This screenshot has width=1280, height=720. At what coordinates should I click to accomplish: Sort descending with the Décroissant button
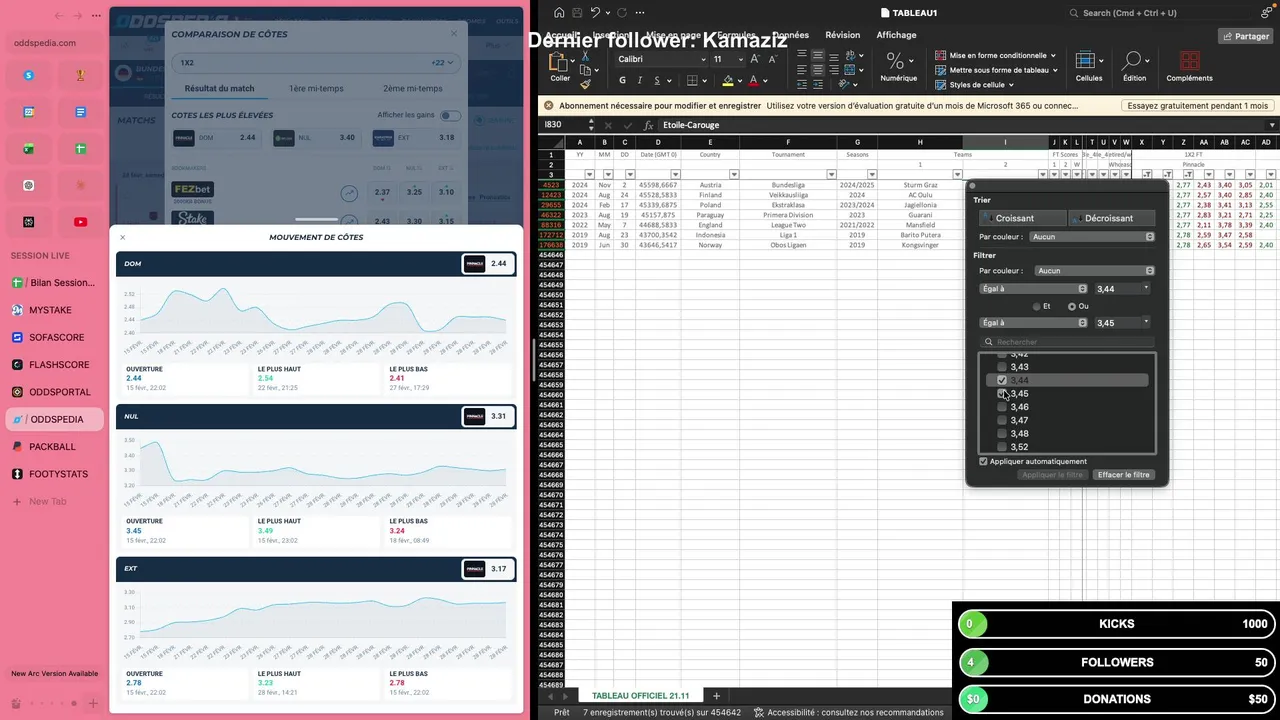[x=1112, y=218]
